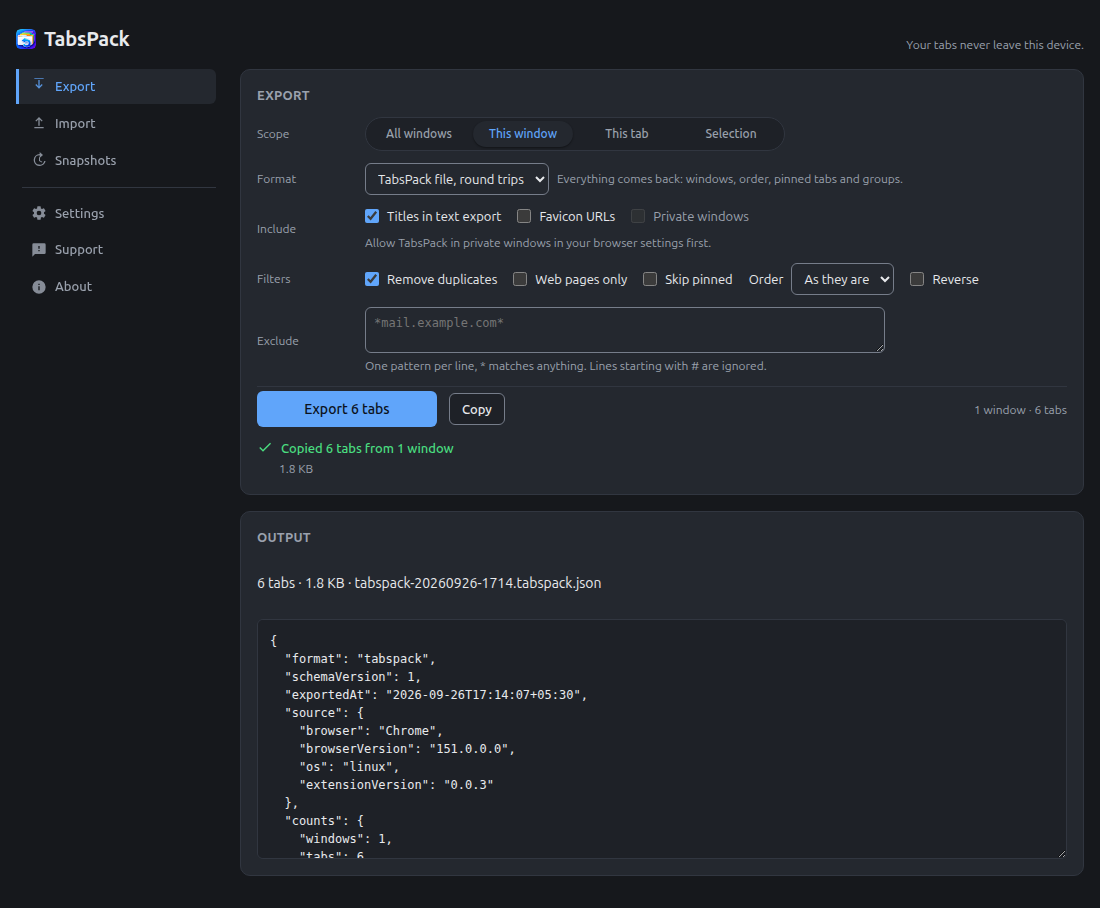1100x908 pixels.
Task: Set scope to All windows
Action: tap(419, 133)
